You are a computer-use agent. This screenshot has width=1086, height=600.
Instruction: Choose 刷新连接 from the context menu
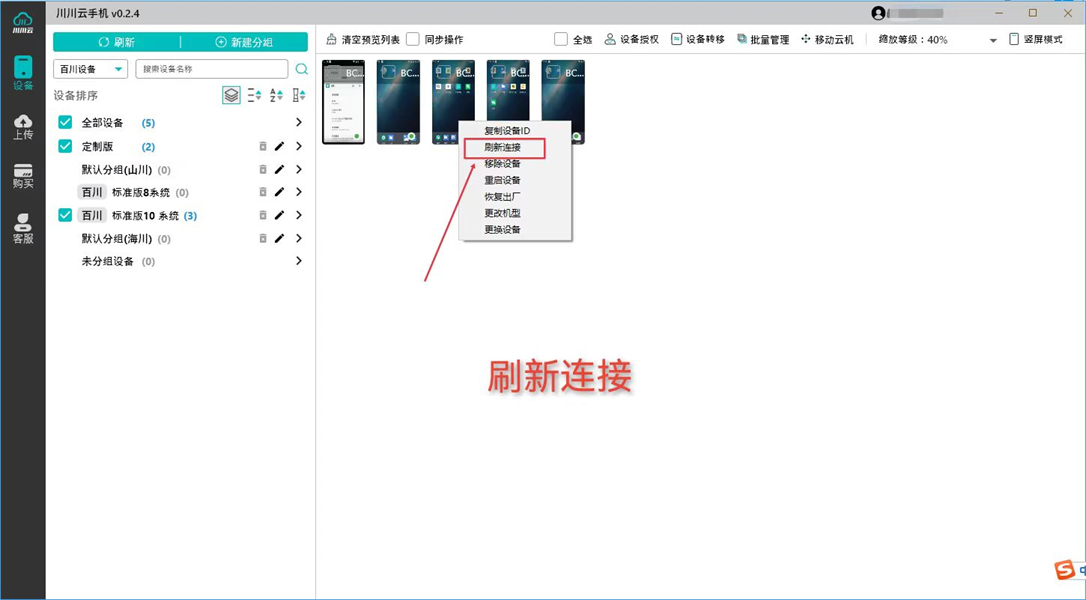pyautogui.click(x=503, y=146)
